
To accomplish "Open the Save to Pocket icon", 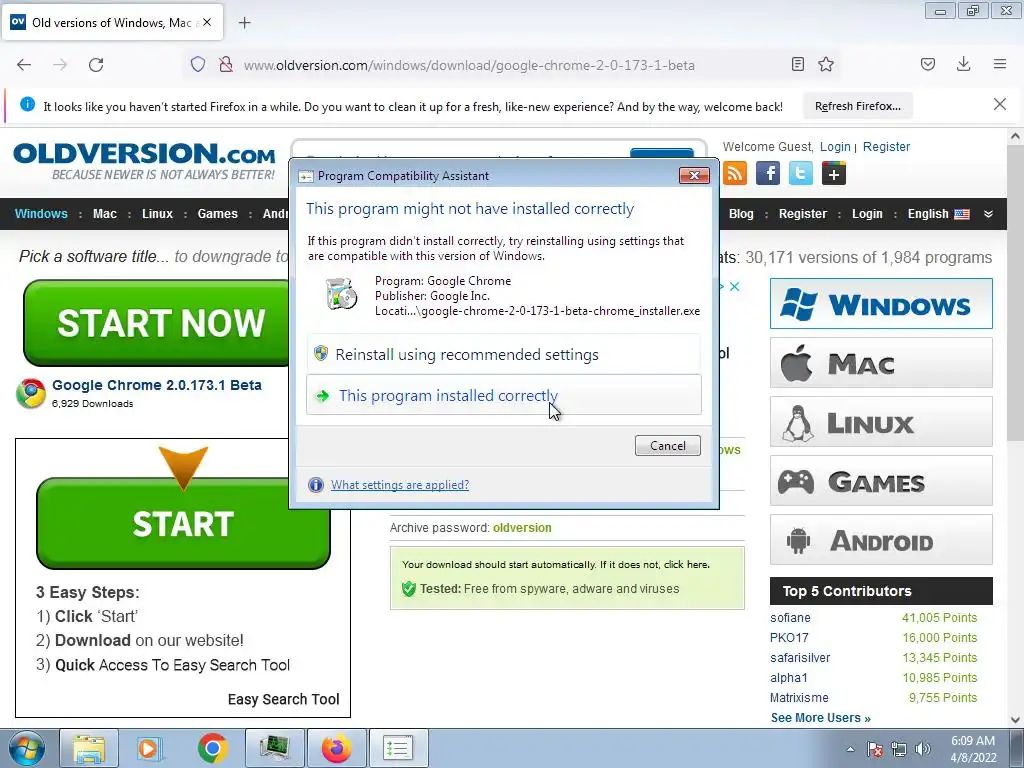I will [928, 64].
